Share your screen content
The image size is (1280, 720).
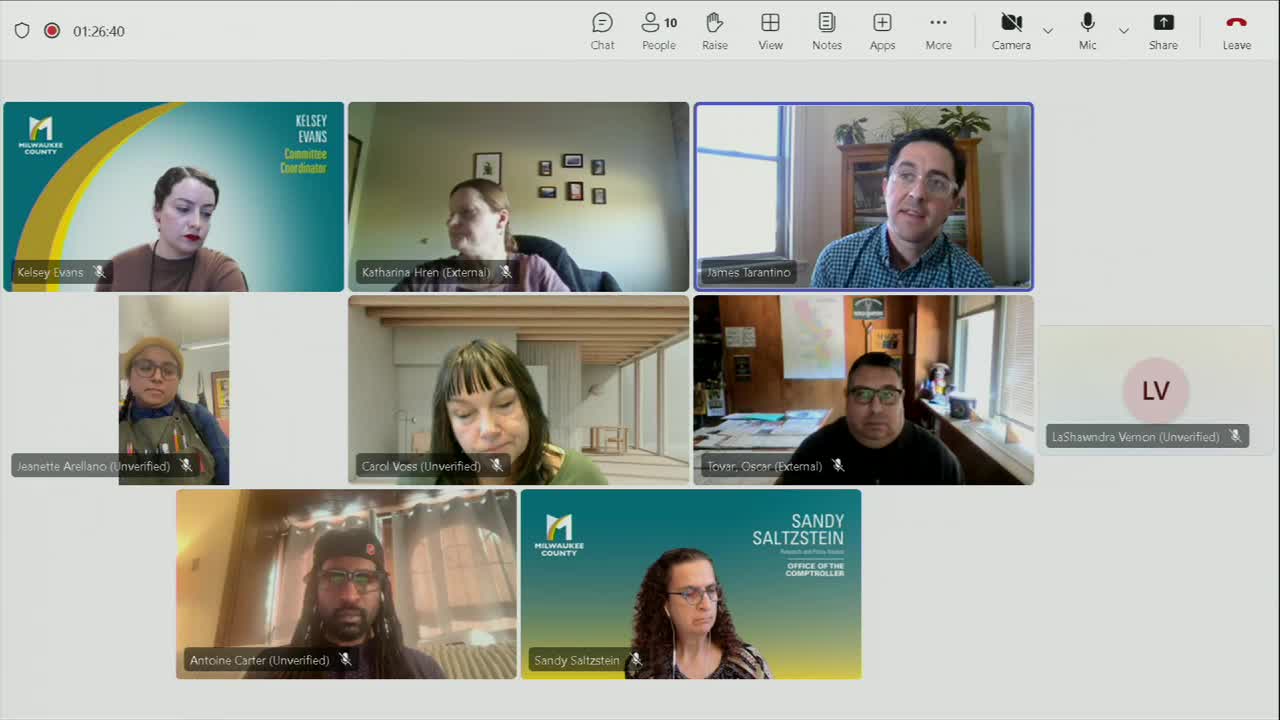pyautogui.click(x=1163, y=31)
